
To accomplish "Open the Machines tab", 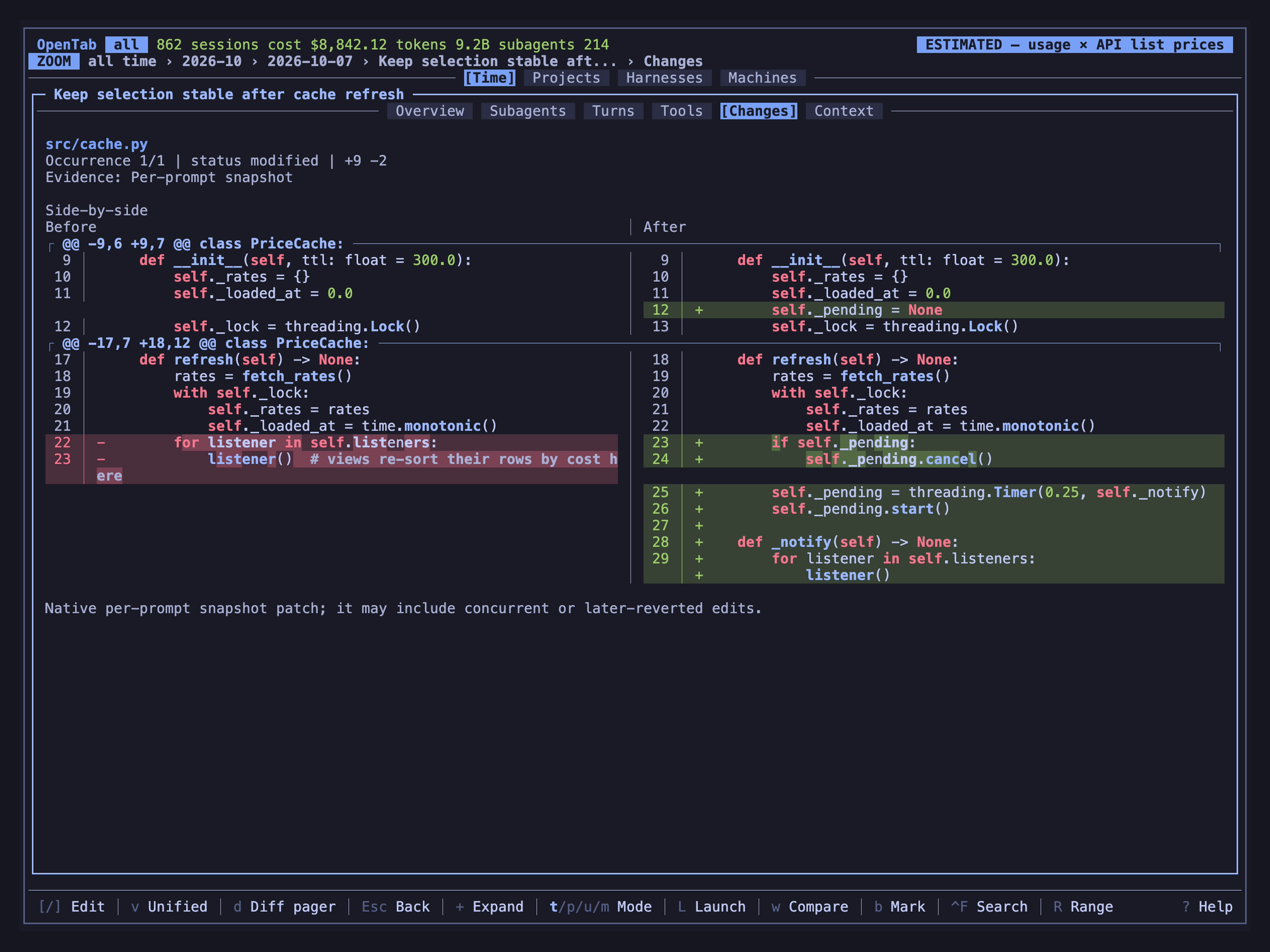I will 762,78.
